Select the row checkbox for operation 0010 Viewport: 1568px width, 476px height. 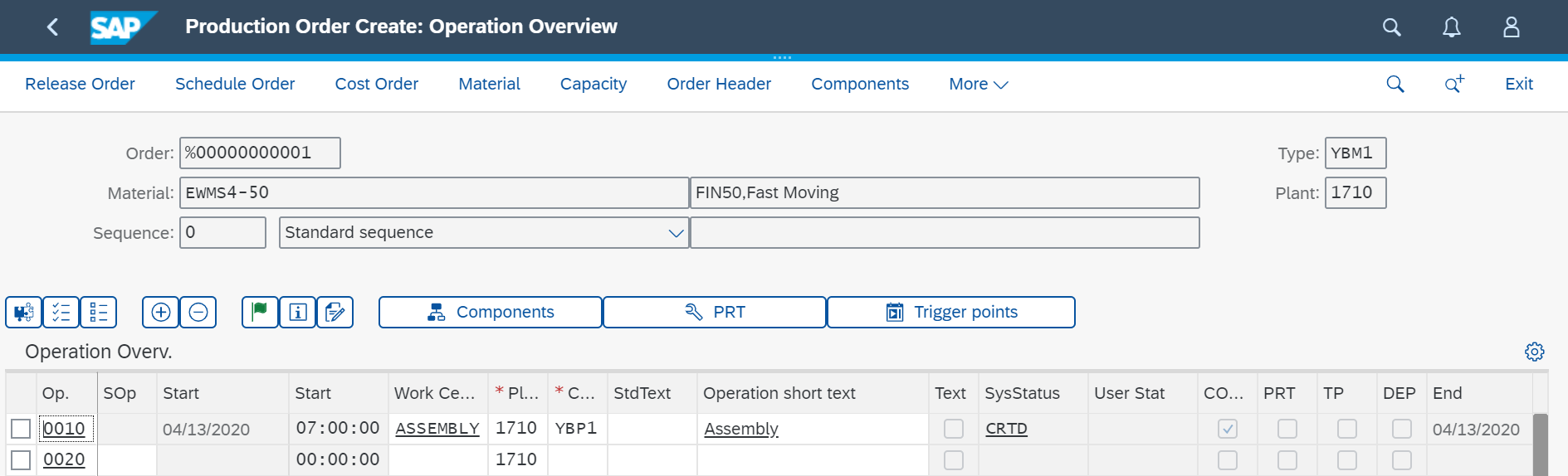[x=21, y=429]
